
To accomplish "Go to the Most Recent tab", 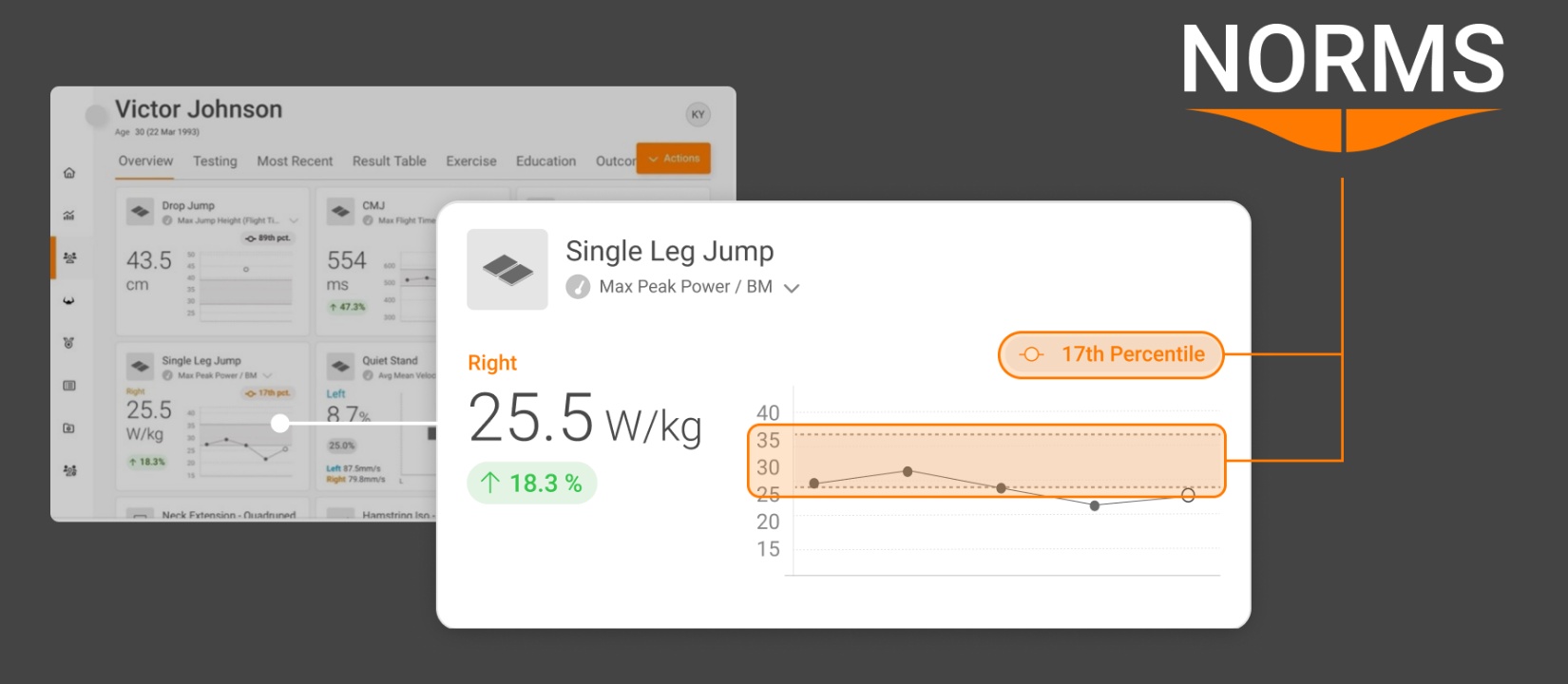I will click(295, 161).
